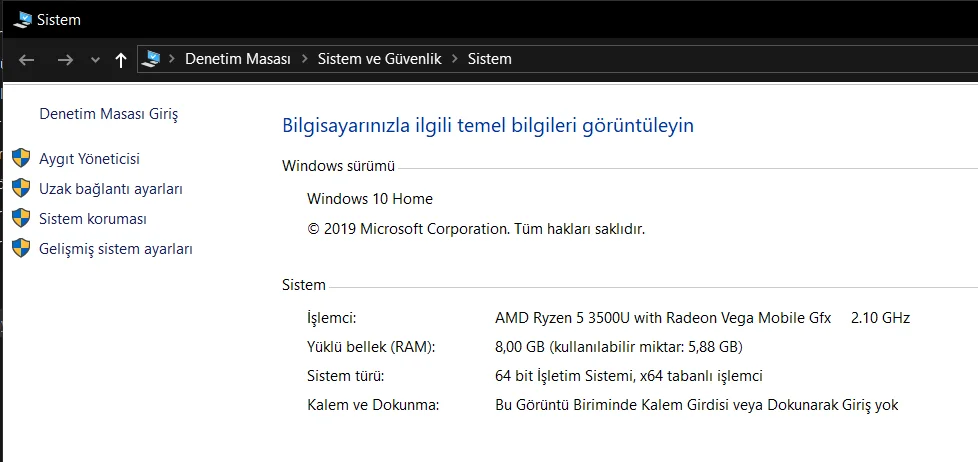Viewport: 978px width, 462px height.
Task: Click the İşlemci: label
Action: [332, 319]
